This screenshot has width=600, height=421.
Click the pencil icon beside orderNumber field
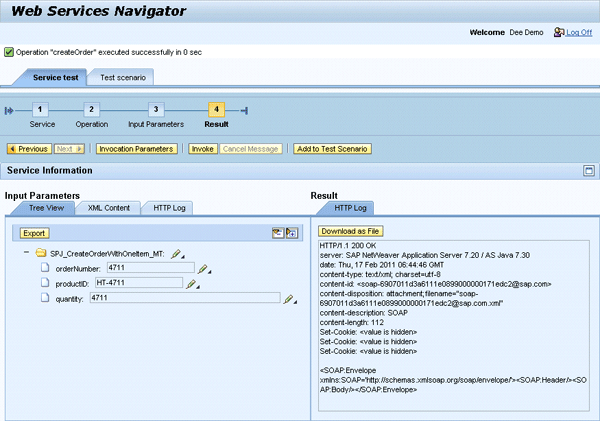[203, 269]
